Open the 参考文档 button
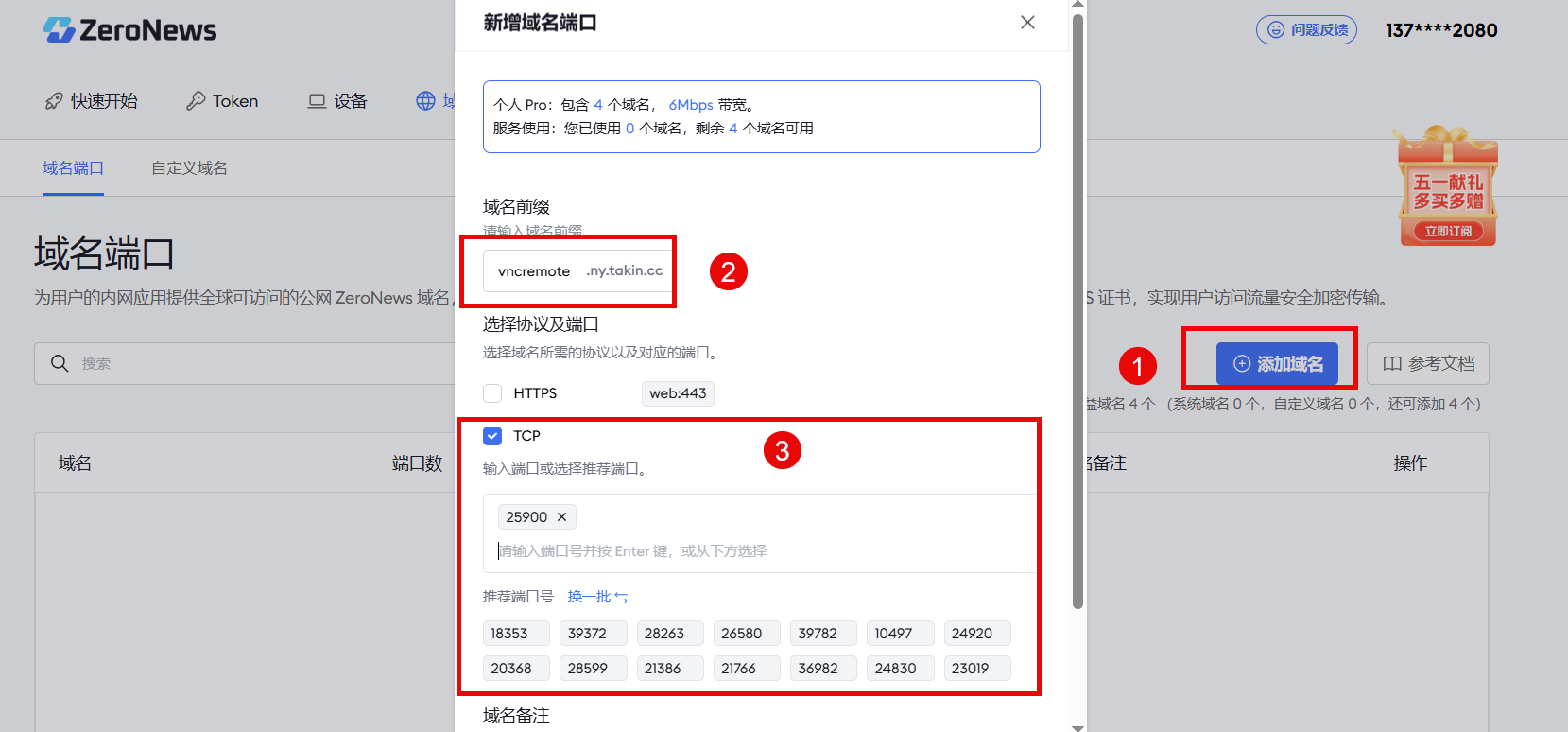1568x732 pixels. tap(1428, 364)
